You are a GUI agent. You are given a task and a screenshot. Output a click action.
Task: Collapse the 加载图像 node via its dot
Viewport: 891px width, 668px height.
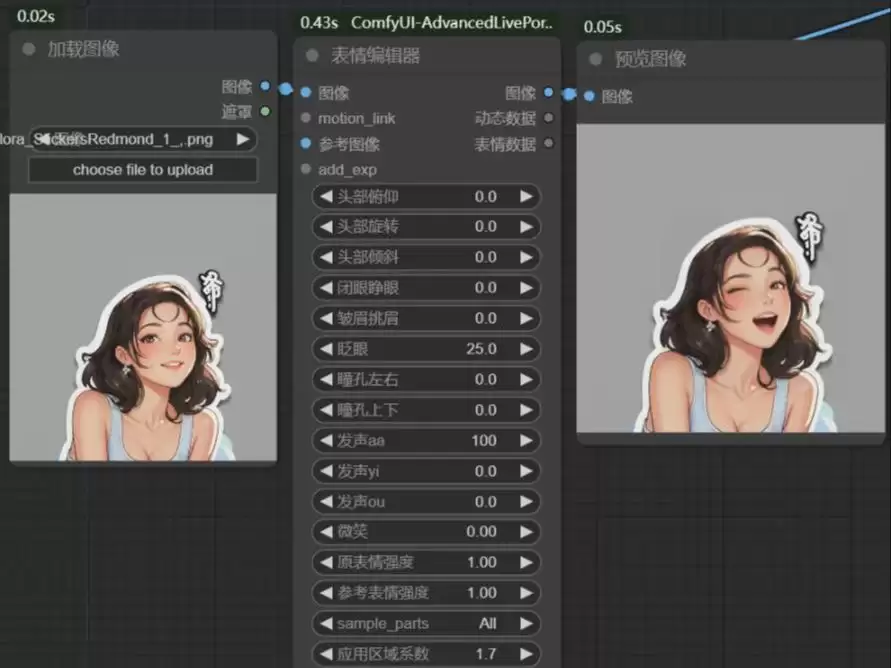[x=28, y=49]
